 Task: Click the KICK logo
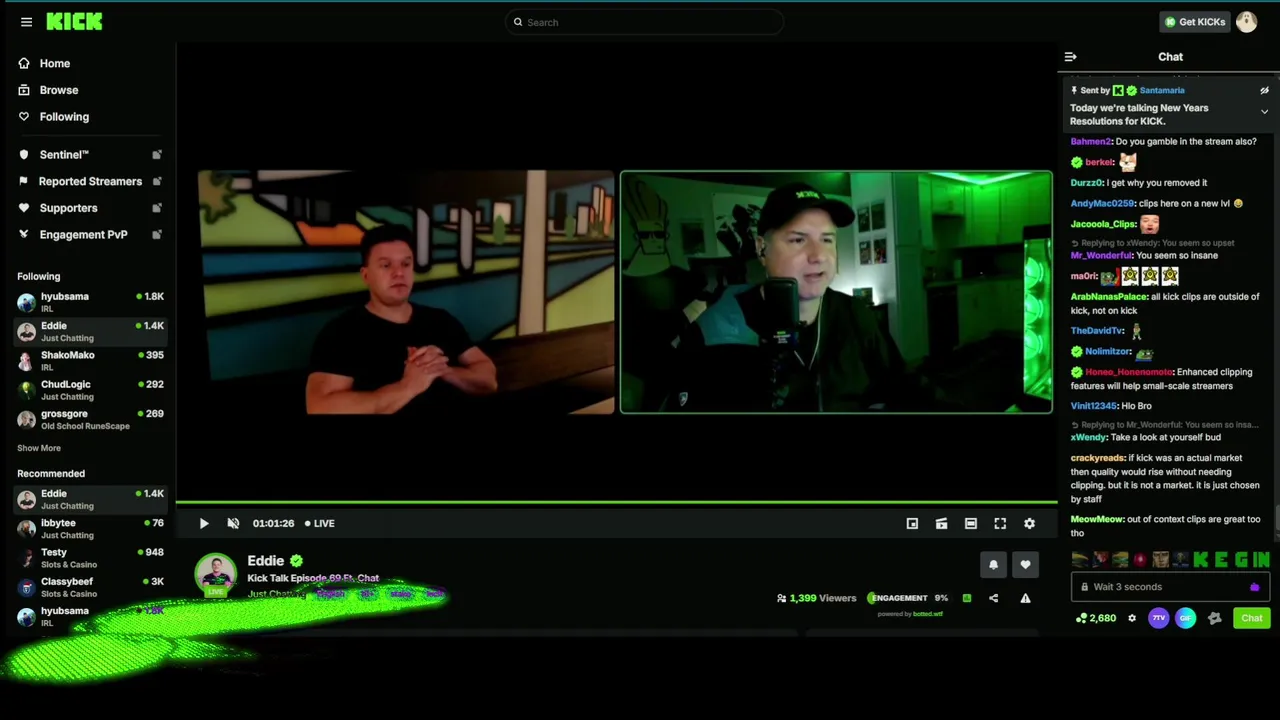[x=74, y=22]
